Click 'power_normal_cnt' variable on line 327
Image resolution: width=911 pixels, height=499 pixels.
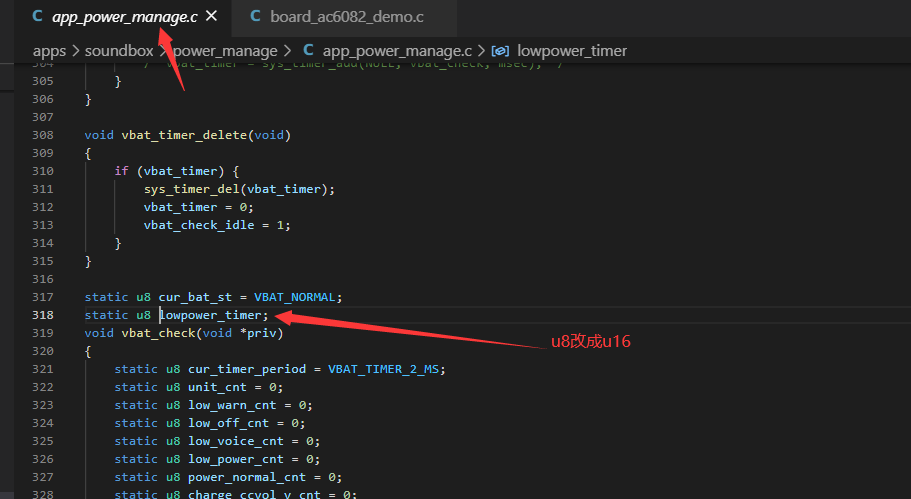pos(247,478)
